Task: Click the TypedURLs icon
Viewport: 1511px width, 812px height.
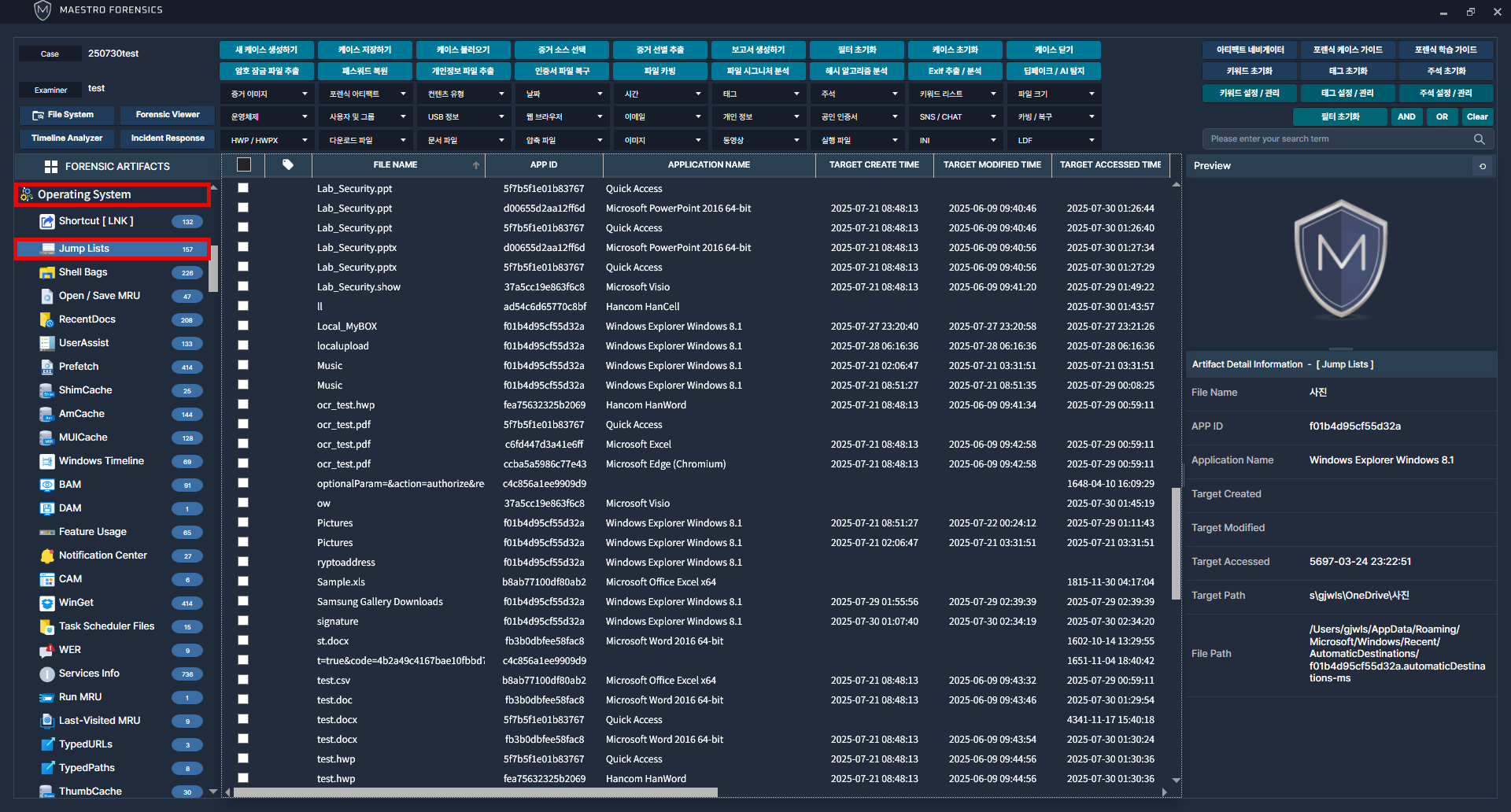Action: coord(47,745)
